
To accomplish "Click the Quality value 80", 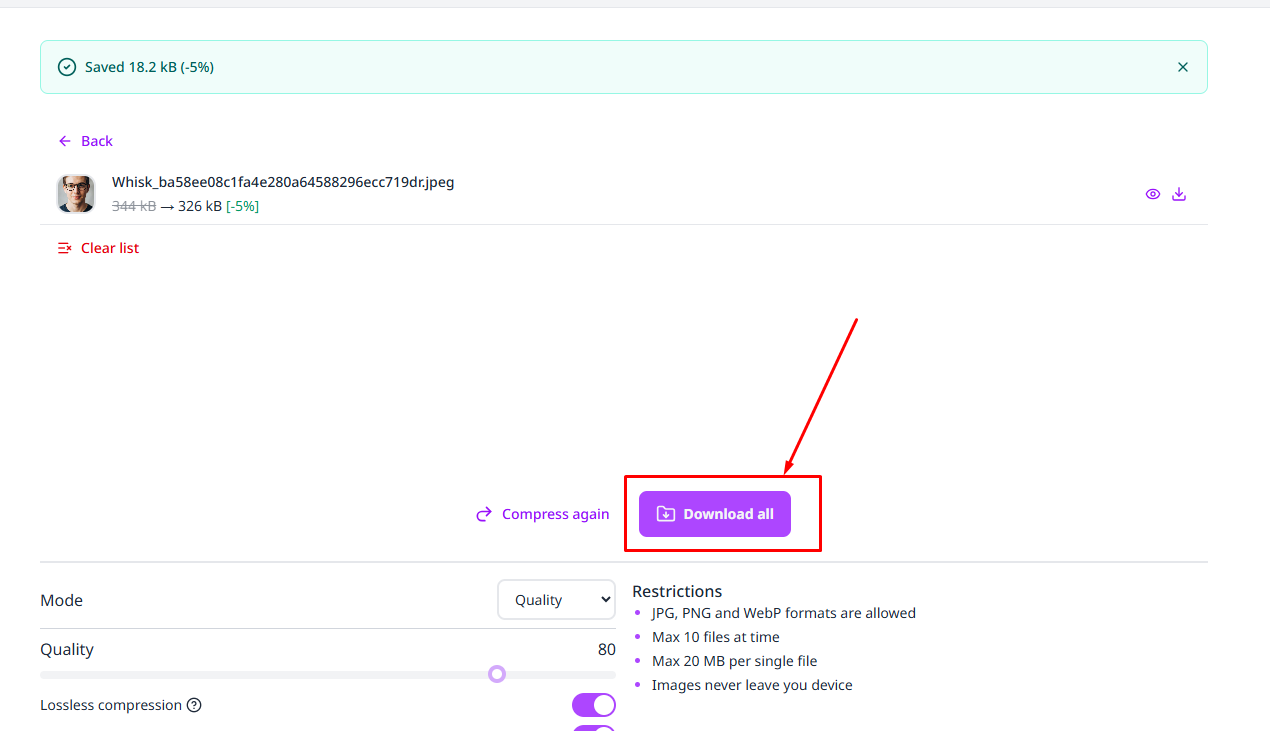I will [607, 650].
